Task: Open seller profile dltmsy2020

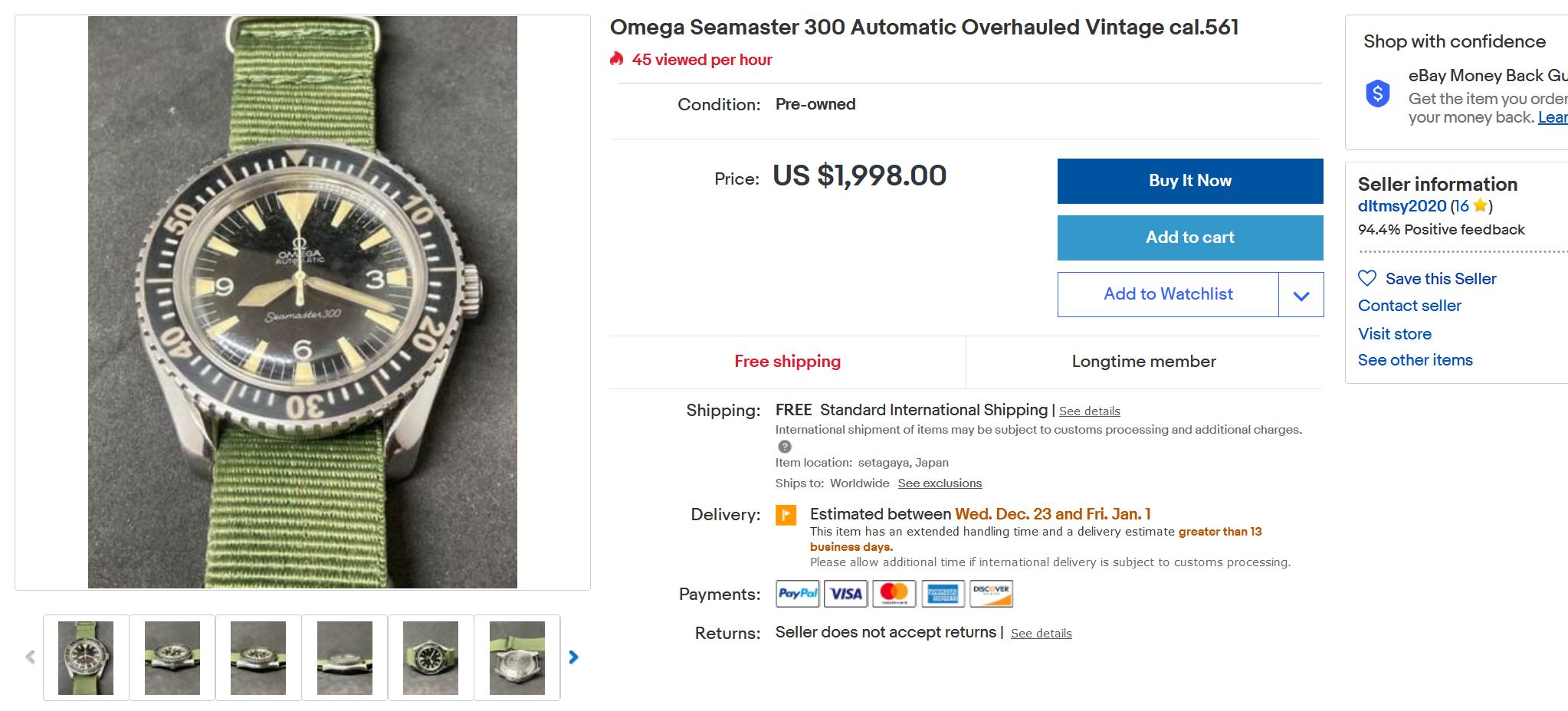Action: 1402,206
